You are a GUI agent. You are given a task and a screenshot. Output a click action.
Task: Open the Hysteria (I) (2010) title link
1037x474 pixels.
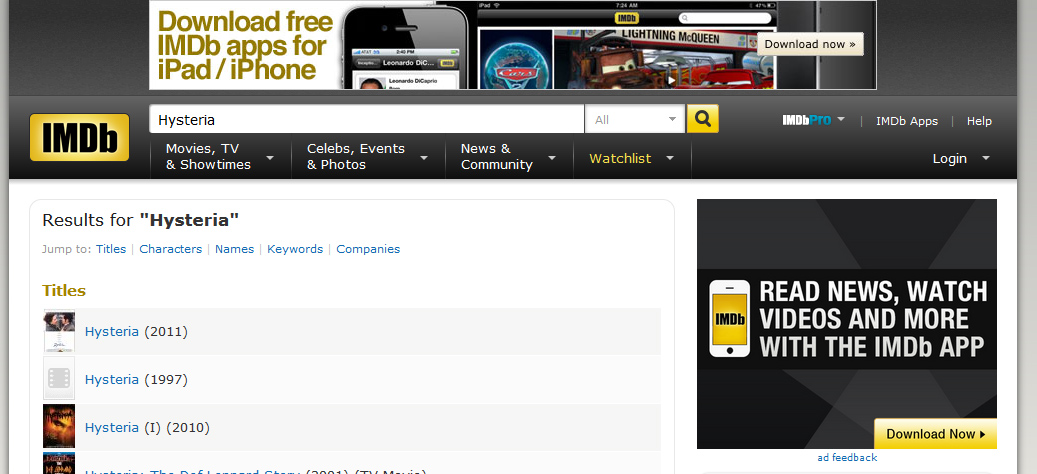(x=112, y=428)
